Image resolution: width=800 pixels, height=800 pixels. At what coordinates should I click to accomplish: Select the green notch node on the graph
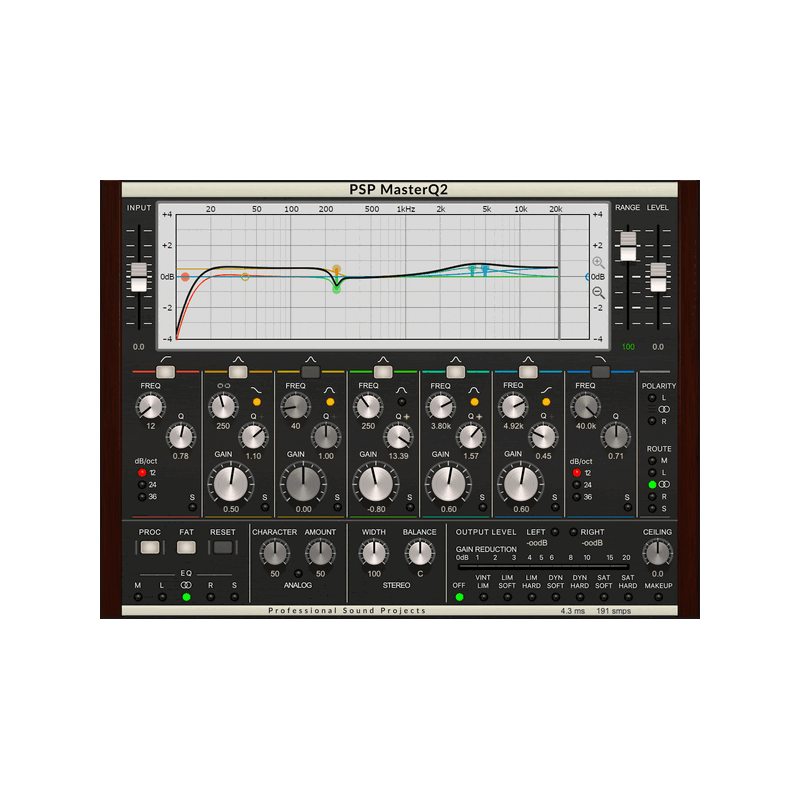336,289
